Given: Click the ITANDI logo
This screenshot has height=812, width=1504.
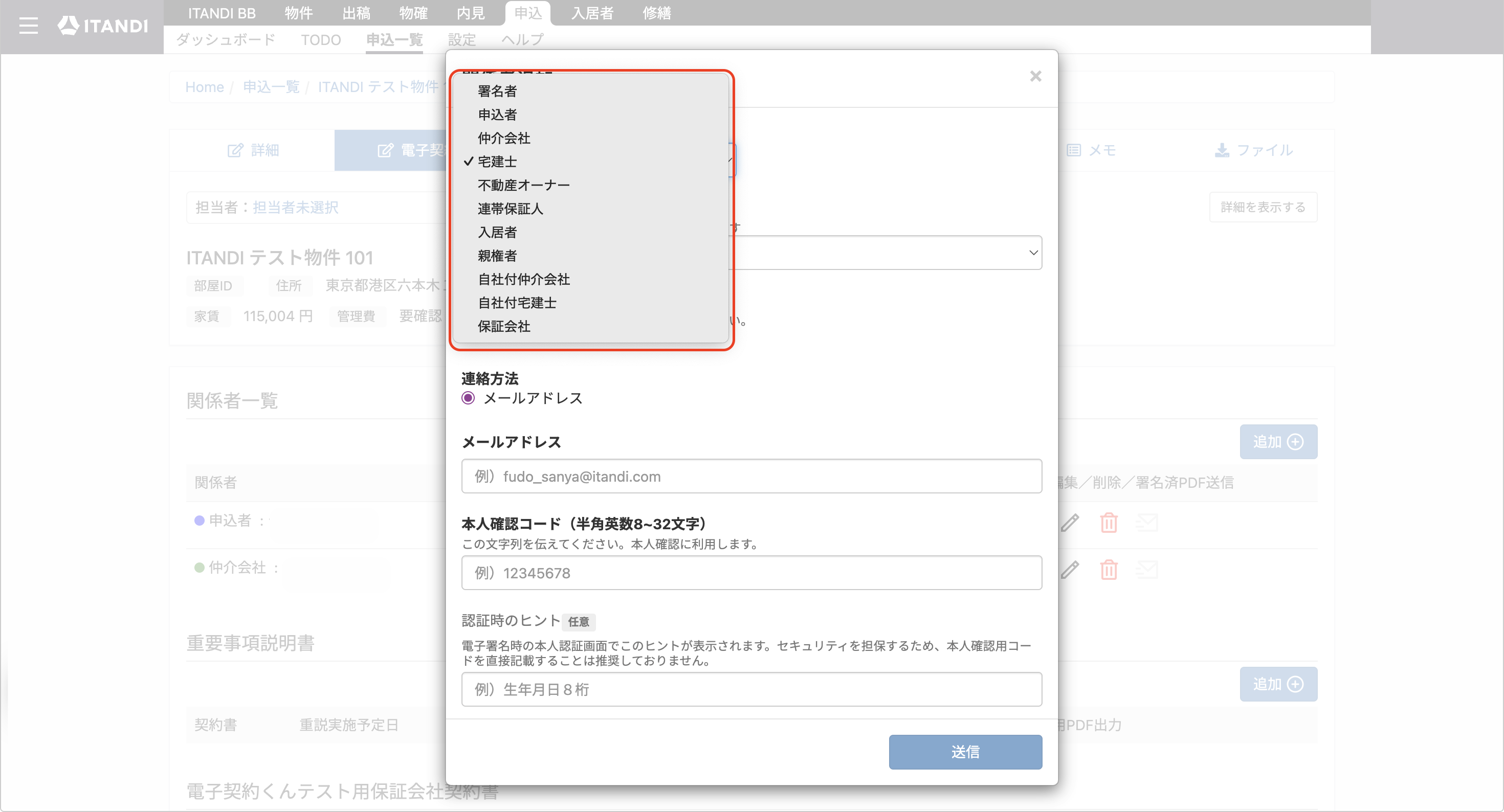Looking at the screenshot, I should click(103, 26).
